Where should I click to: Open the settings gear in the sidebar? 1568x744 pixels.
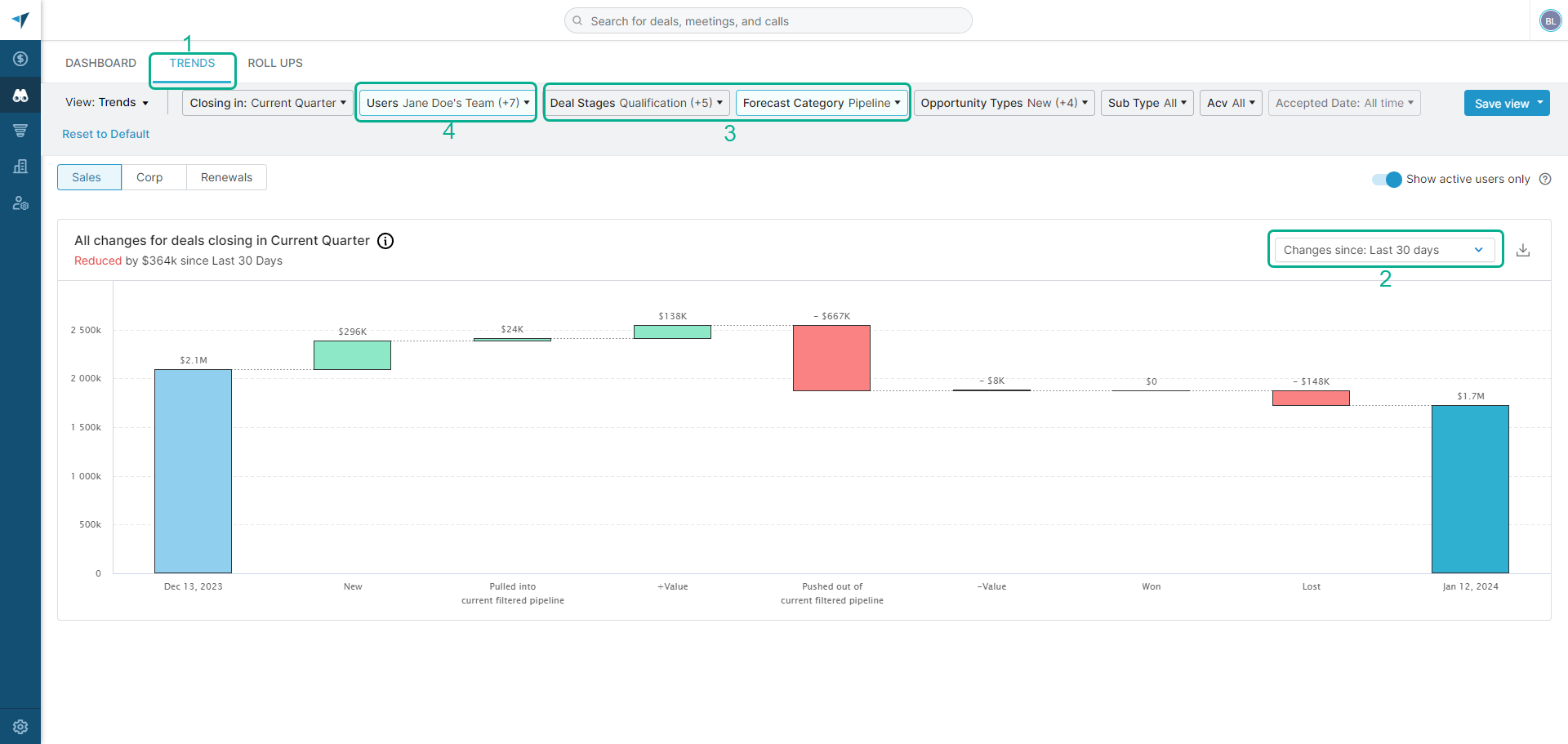point(20,726)
